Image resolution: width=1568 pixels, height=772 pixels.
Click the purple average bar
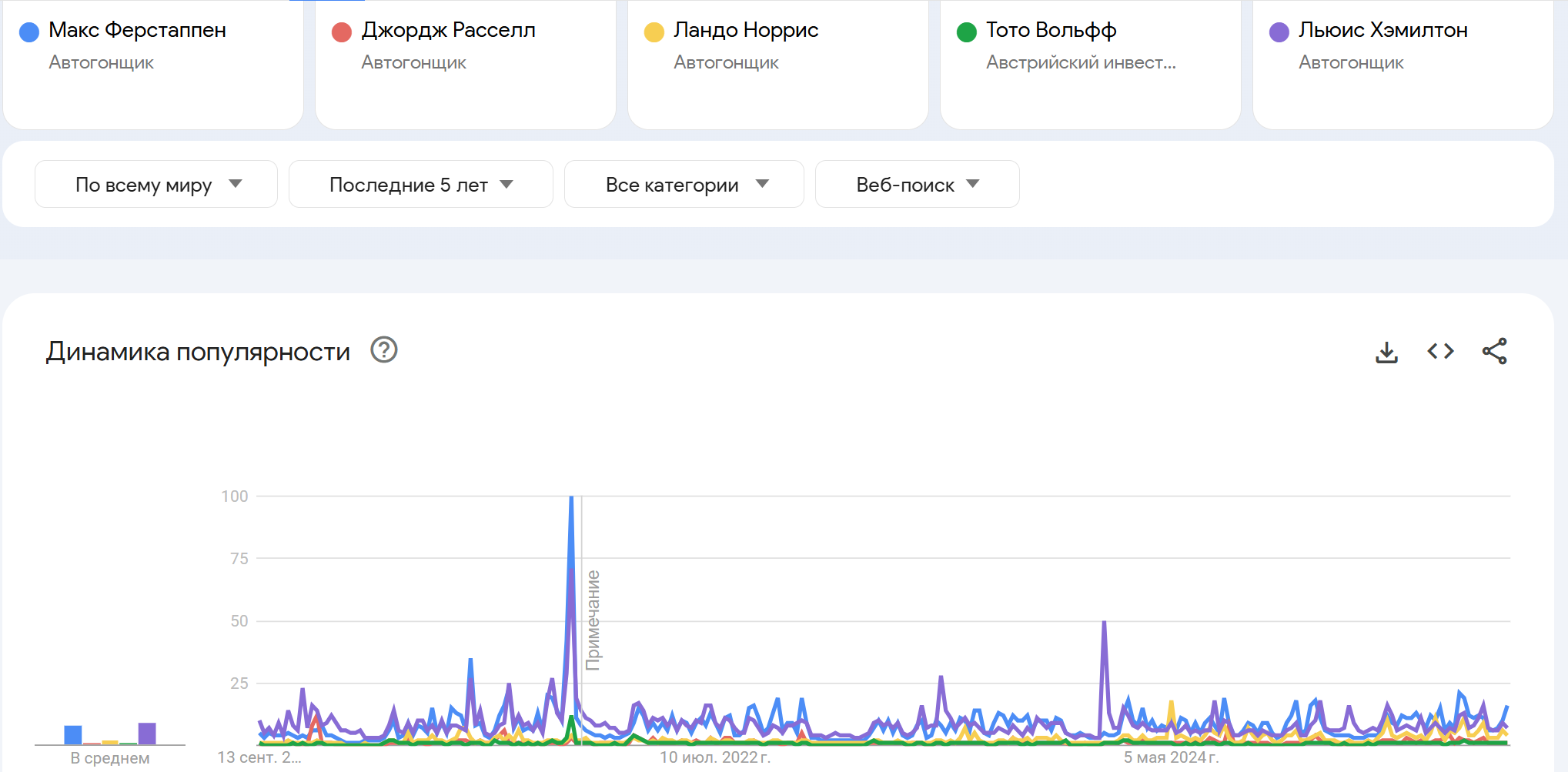(147, 734)
